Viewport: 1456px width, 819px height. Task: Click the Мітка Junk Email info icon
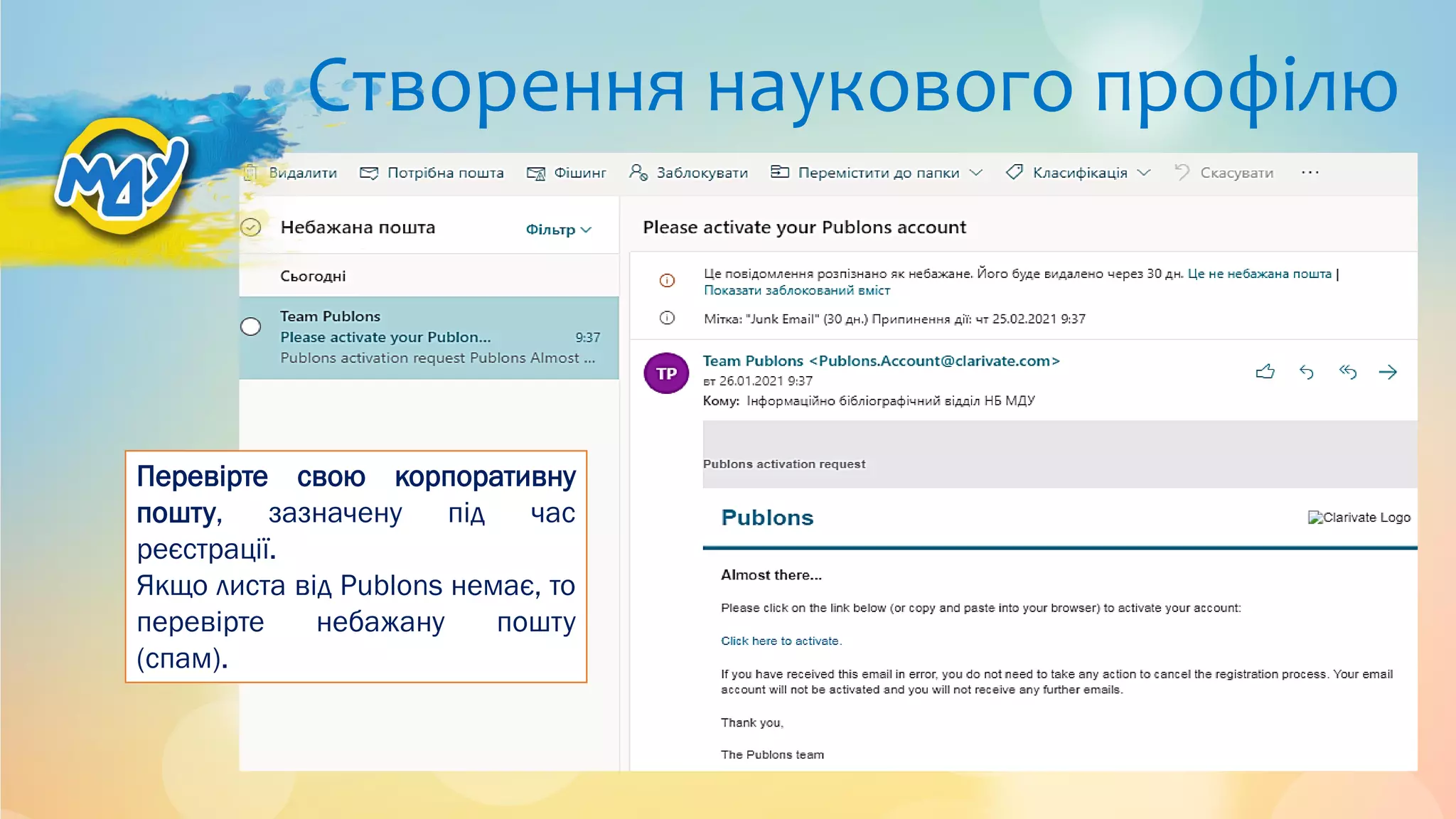[667, 318]
